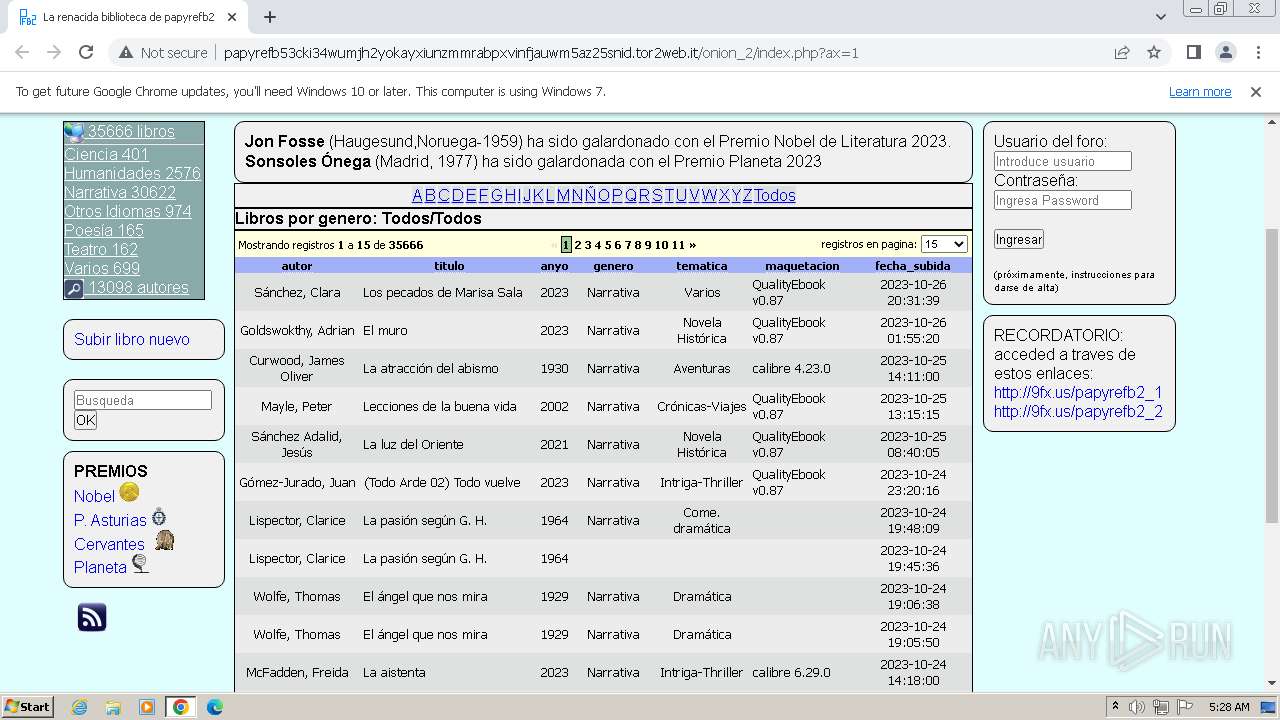This screenshot has width=1280, height=720.
Task: Select La renacida biblioteca browser tab
Action: pyautogui.click(x=128, y=17)
